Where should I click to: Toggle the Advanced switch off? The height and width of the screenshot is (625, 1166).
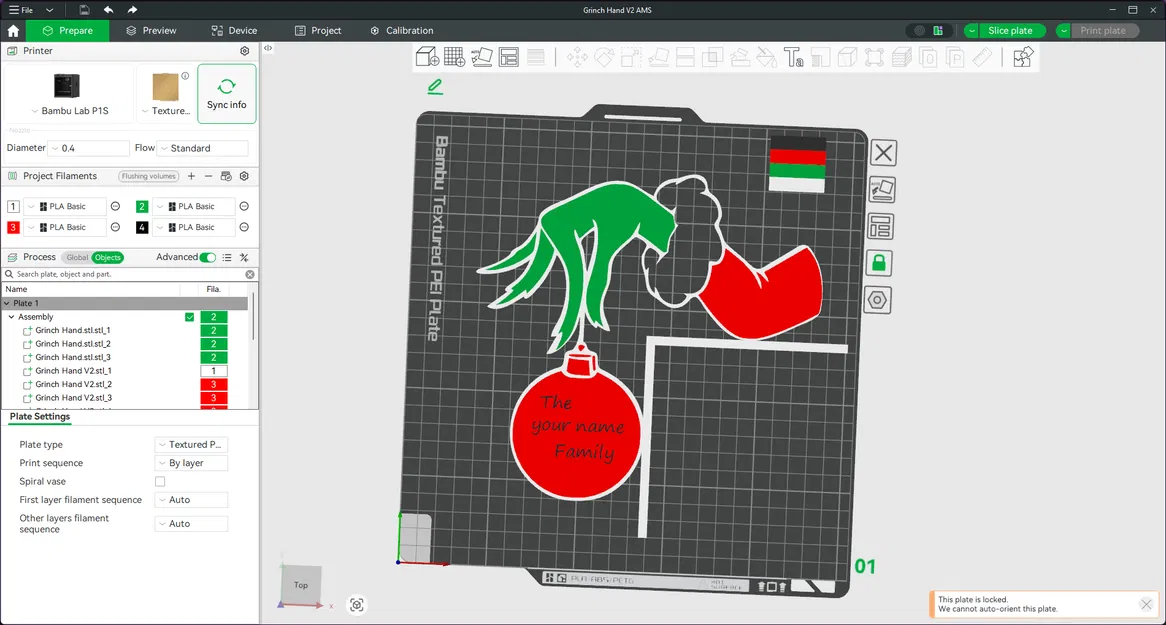(207, 257)
